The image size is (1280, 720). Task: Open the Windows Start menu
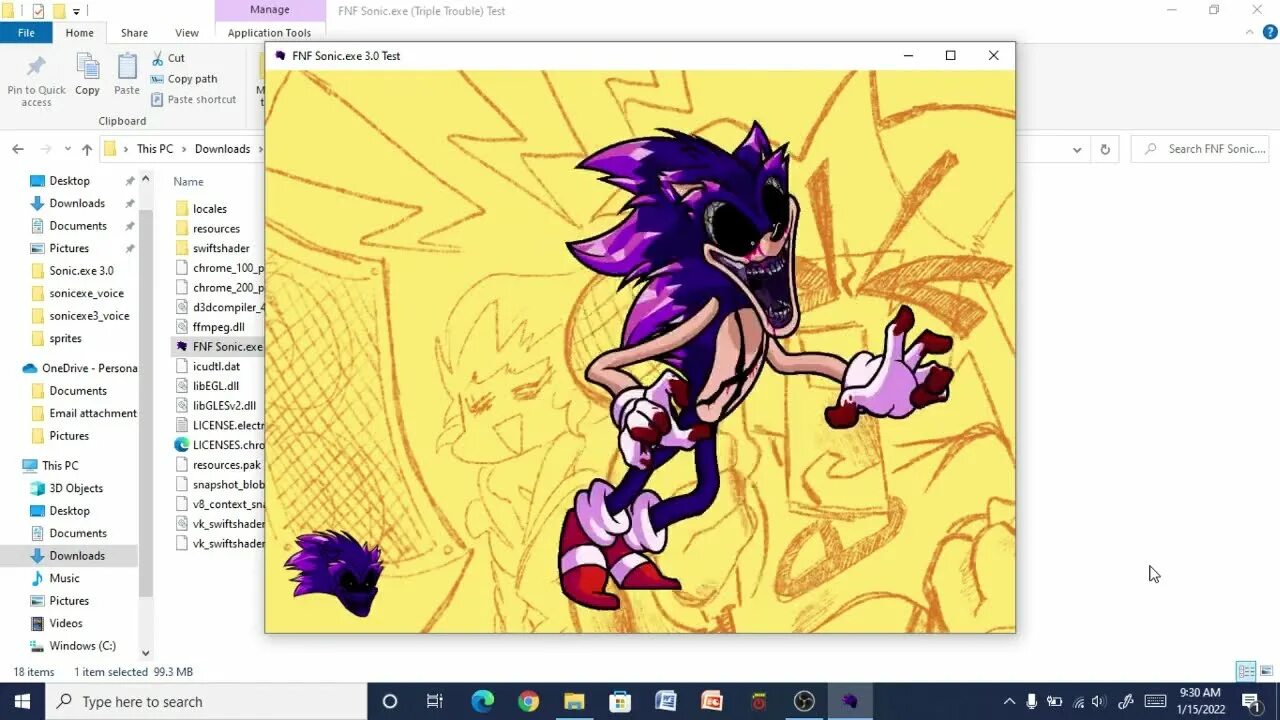click(22, 701)
